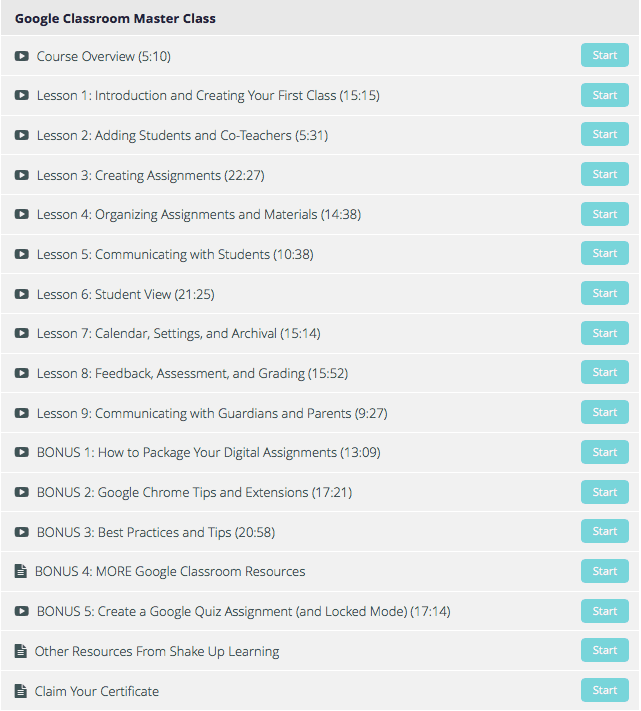
Task: Click Start for BONUS 3 Best Practices and Tips
Action: click(x=605, y=531)
